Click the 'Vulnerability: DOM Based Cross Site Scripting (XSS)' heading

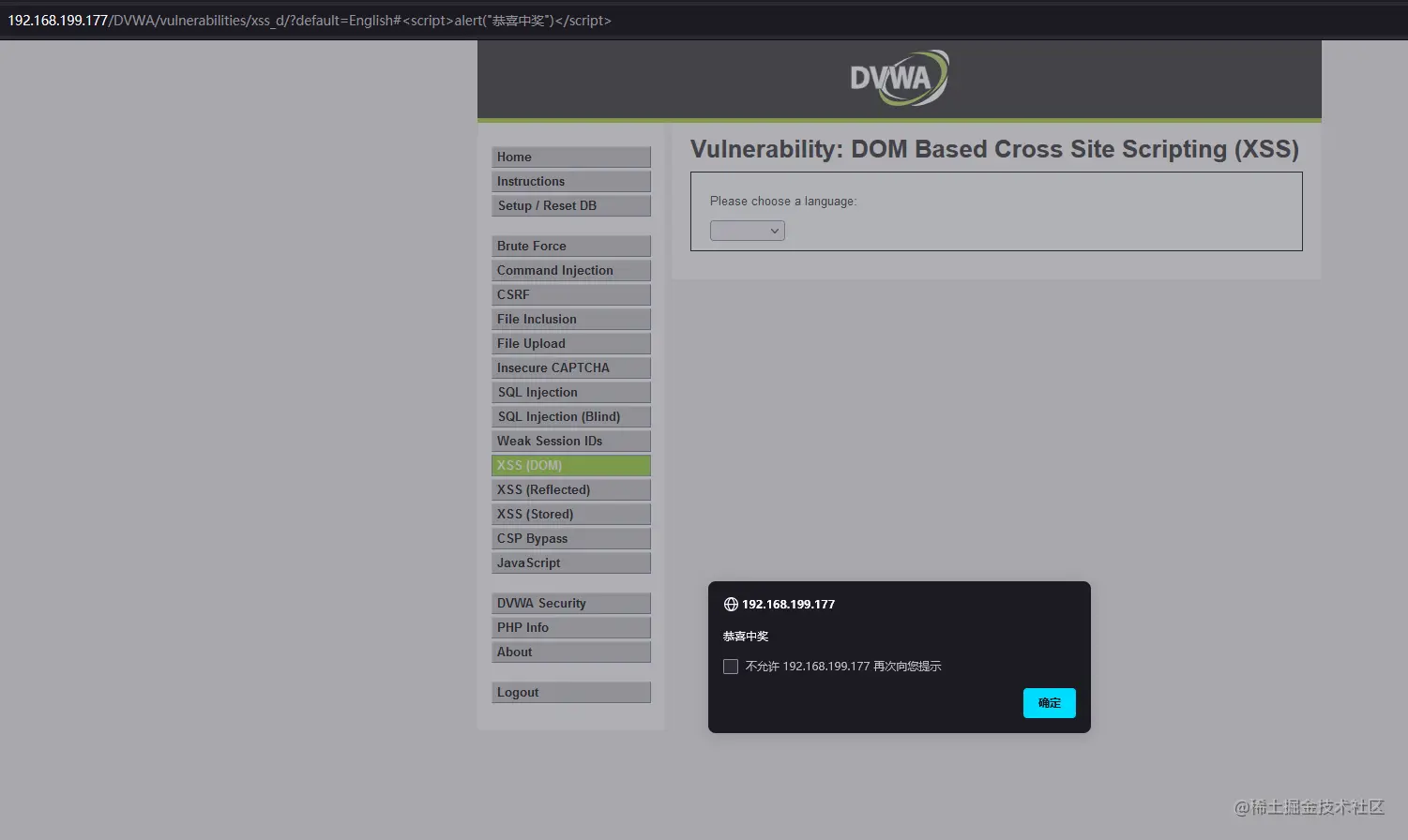(x=994, y=149)
